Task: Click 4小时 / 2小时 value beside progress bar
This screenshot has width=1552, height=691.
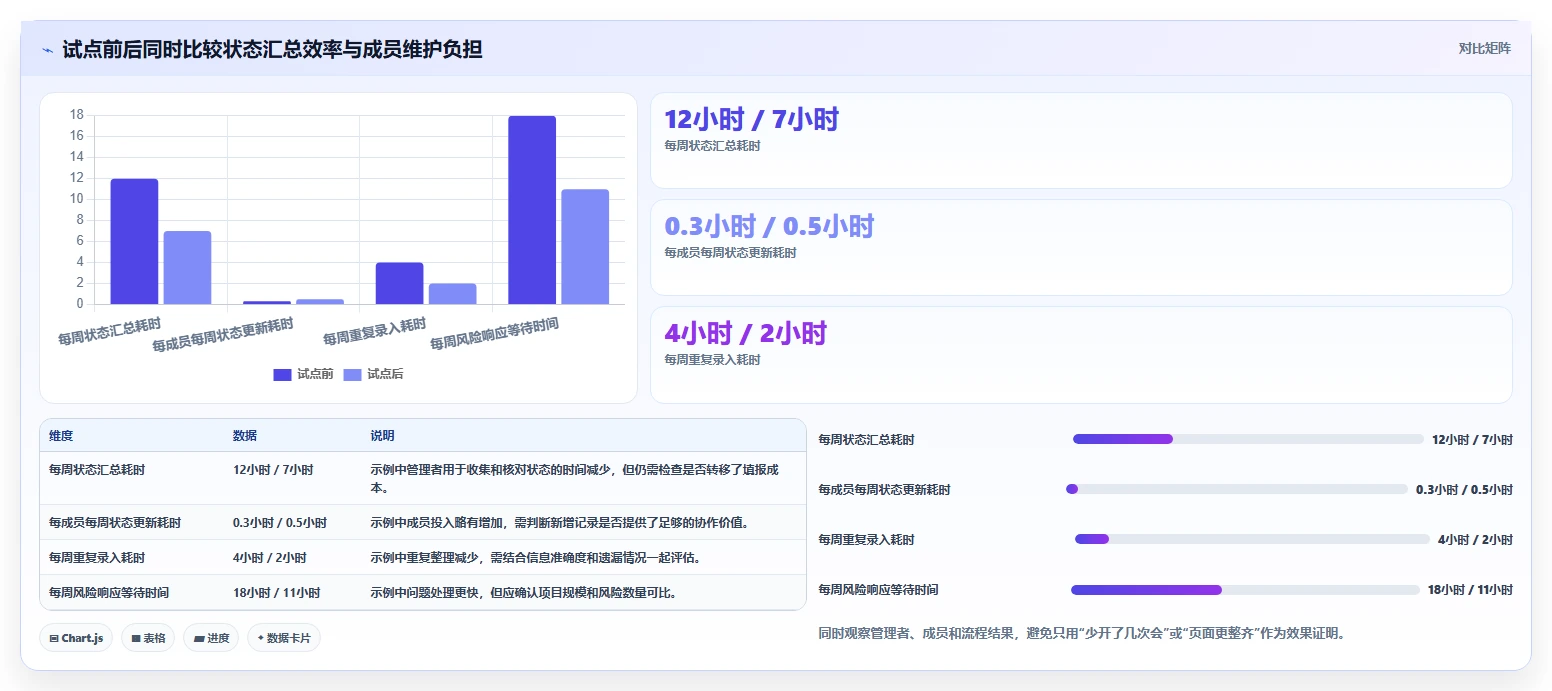Action: point(1475,539)
